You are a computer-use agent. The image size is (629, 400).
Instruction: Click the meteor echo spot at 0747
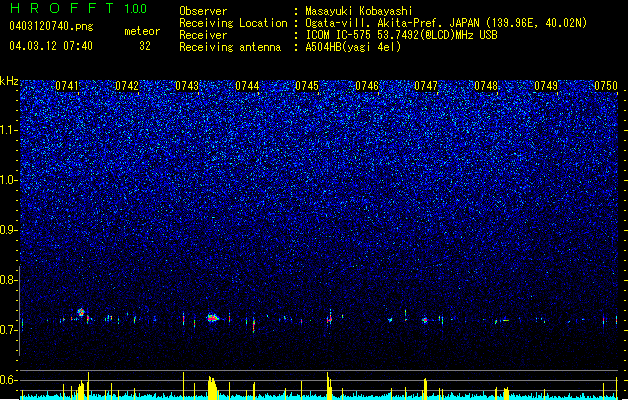click(x=424, y=320)
